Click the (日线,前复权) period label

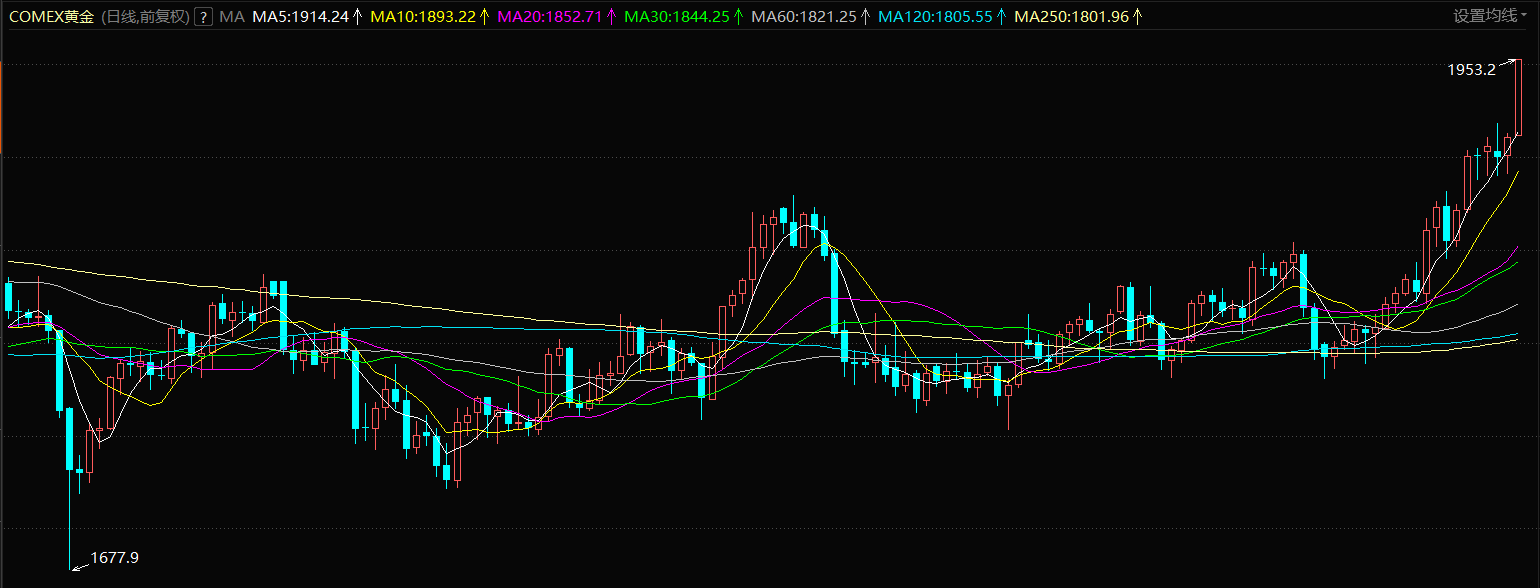point(145,17)
